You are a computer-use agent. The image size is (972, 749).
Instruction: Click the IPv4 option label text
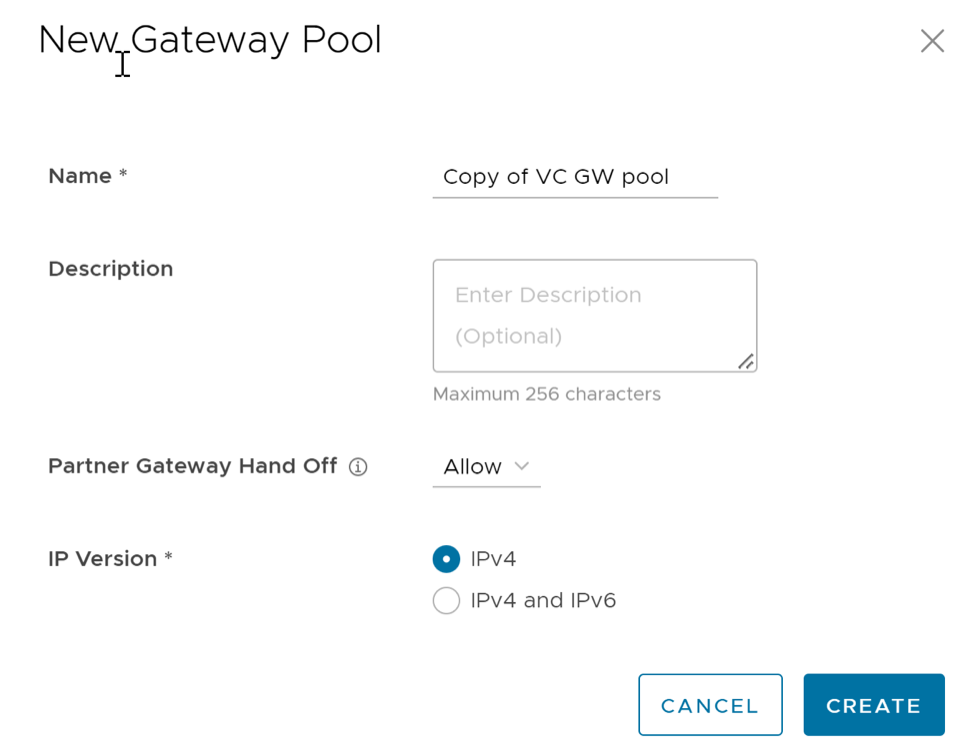493,559
